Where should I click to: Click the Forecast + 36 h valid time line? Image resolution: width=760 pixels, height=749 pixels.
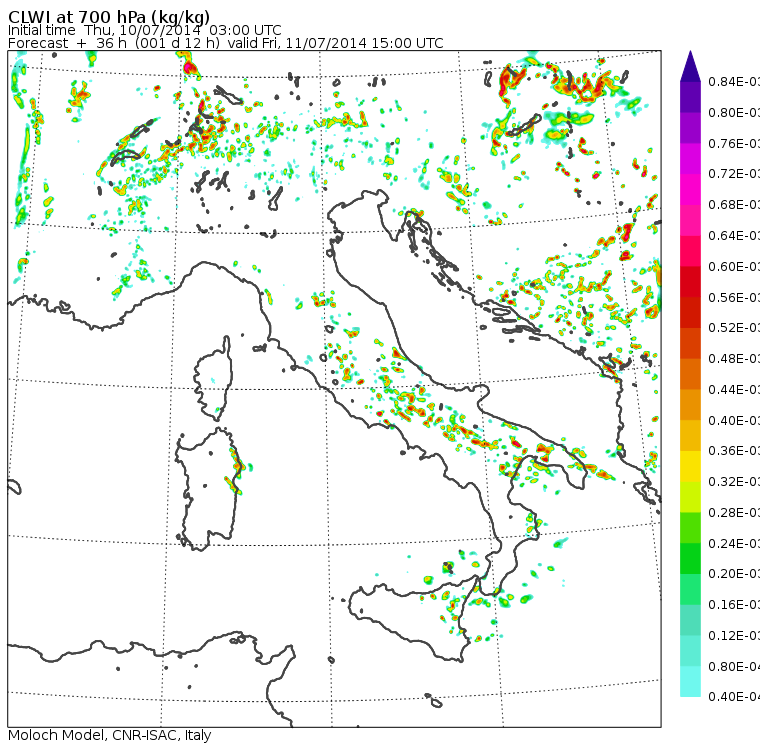pos(225,43)
